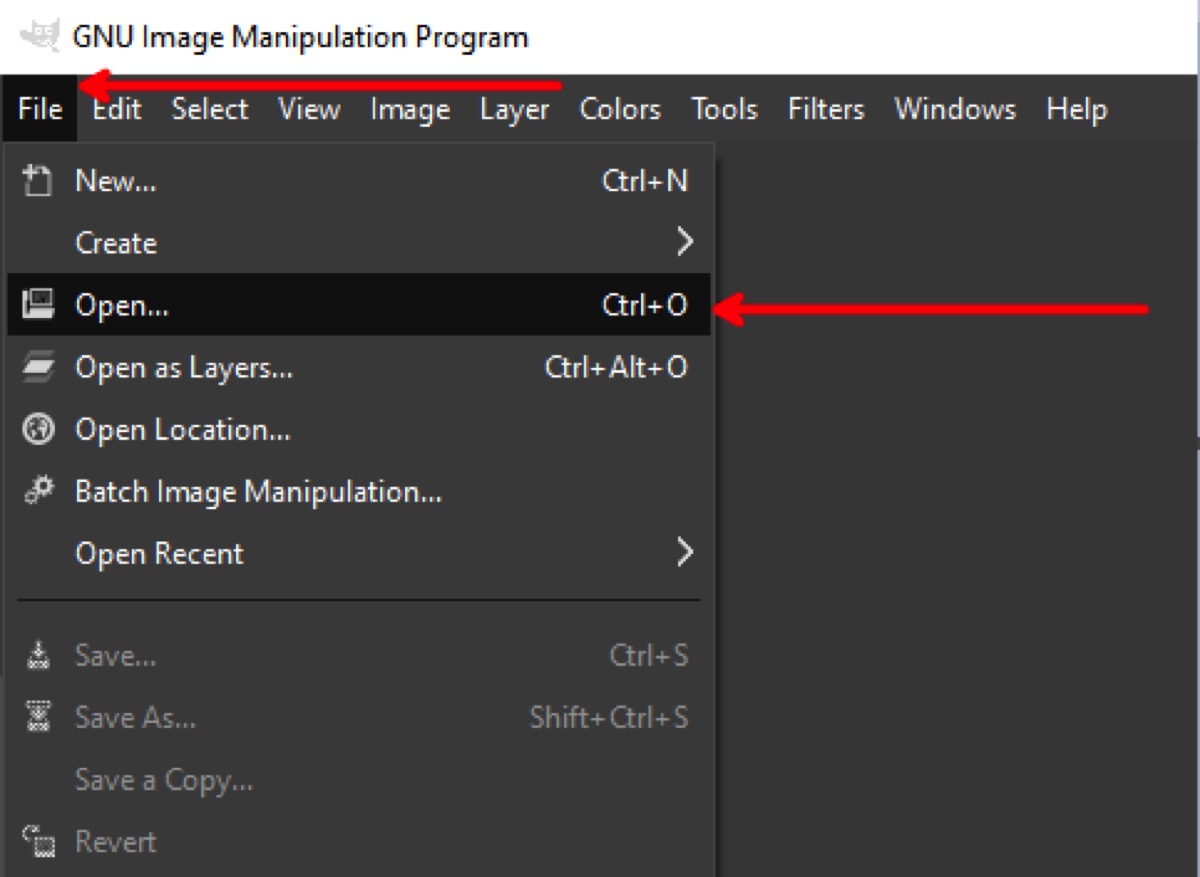The width and height of the screenshot is (1200, 877).
Task: Expand the Open Recent submenu arrow
Action: coord(684,552)
